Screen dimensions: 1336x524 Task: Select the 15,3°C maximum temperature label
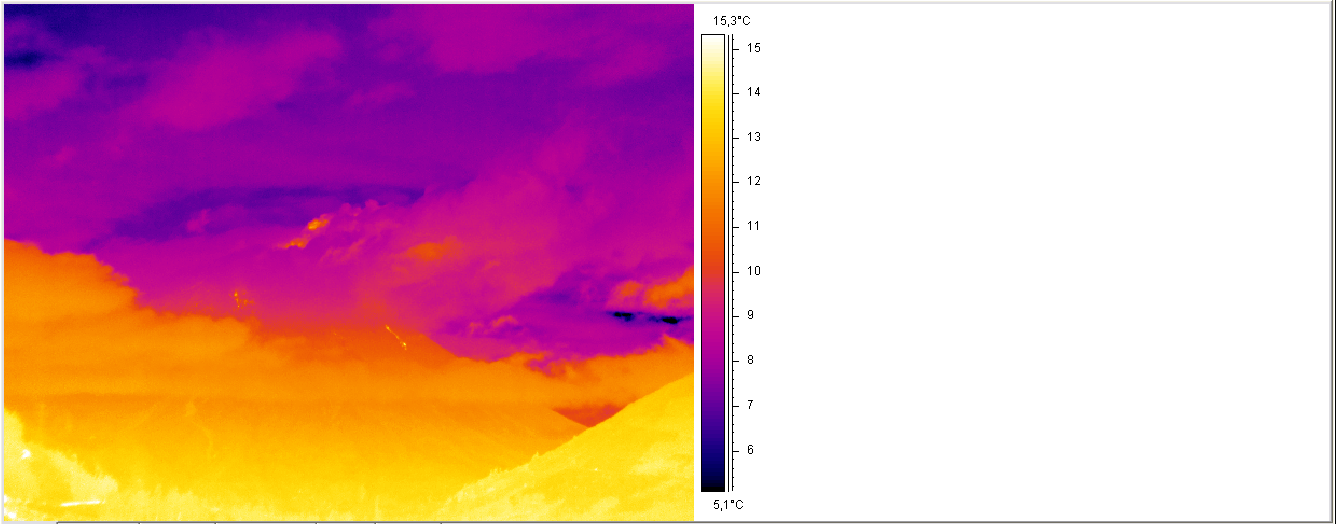pos(730,20)
